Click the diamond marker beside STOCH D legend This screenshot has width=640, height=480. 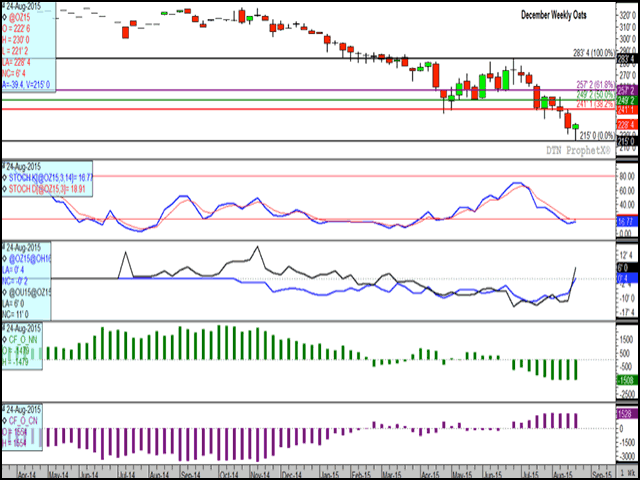tap(4, 189)
